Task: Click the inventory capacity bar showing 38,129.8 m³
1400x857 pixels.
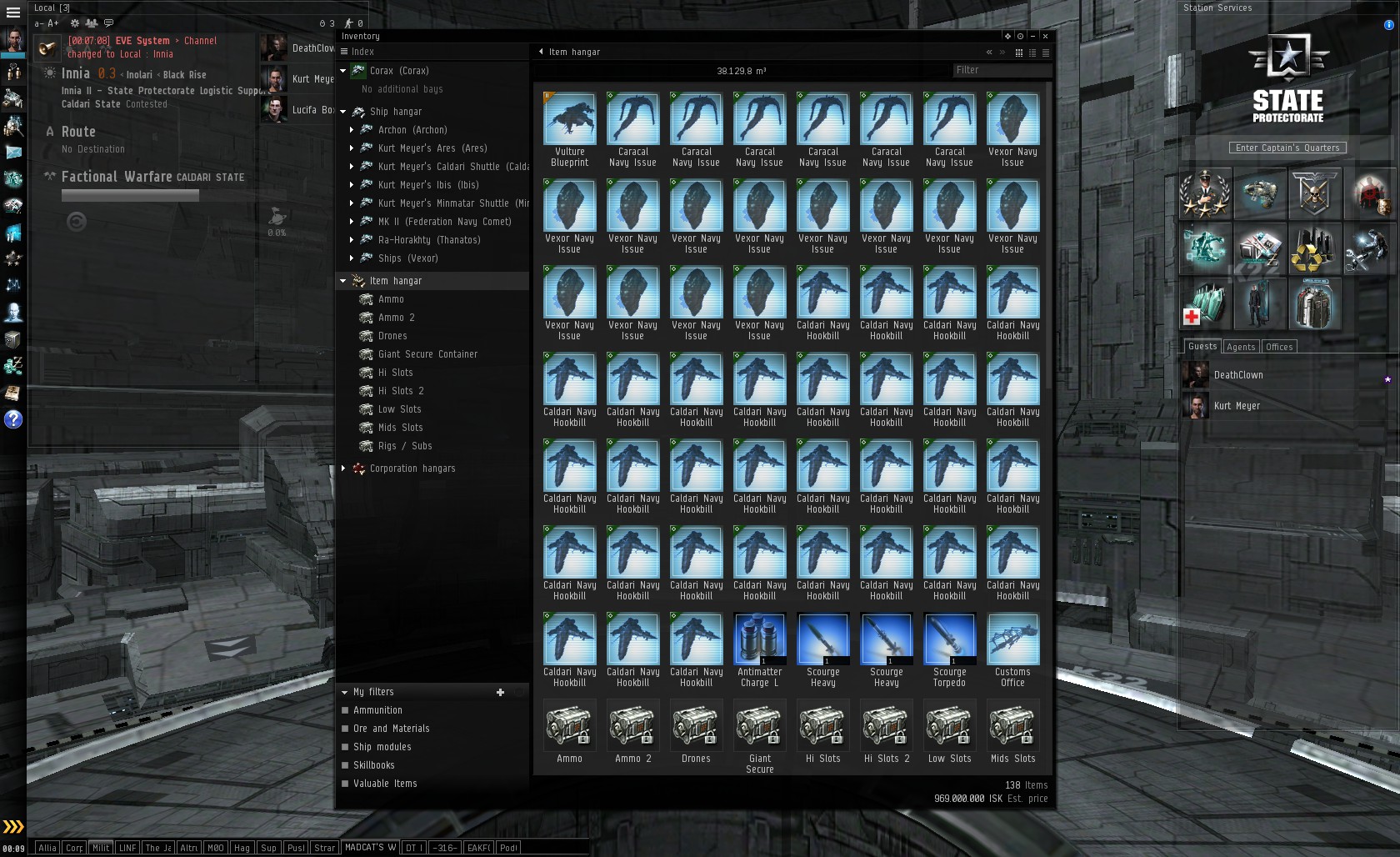Action: pos(742,71)
